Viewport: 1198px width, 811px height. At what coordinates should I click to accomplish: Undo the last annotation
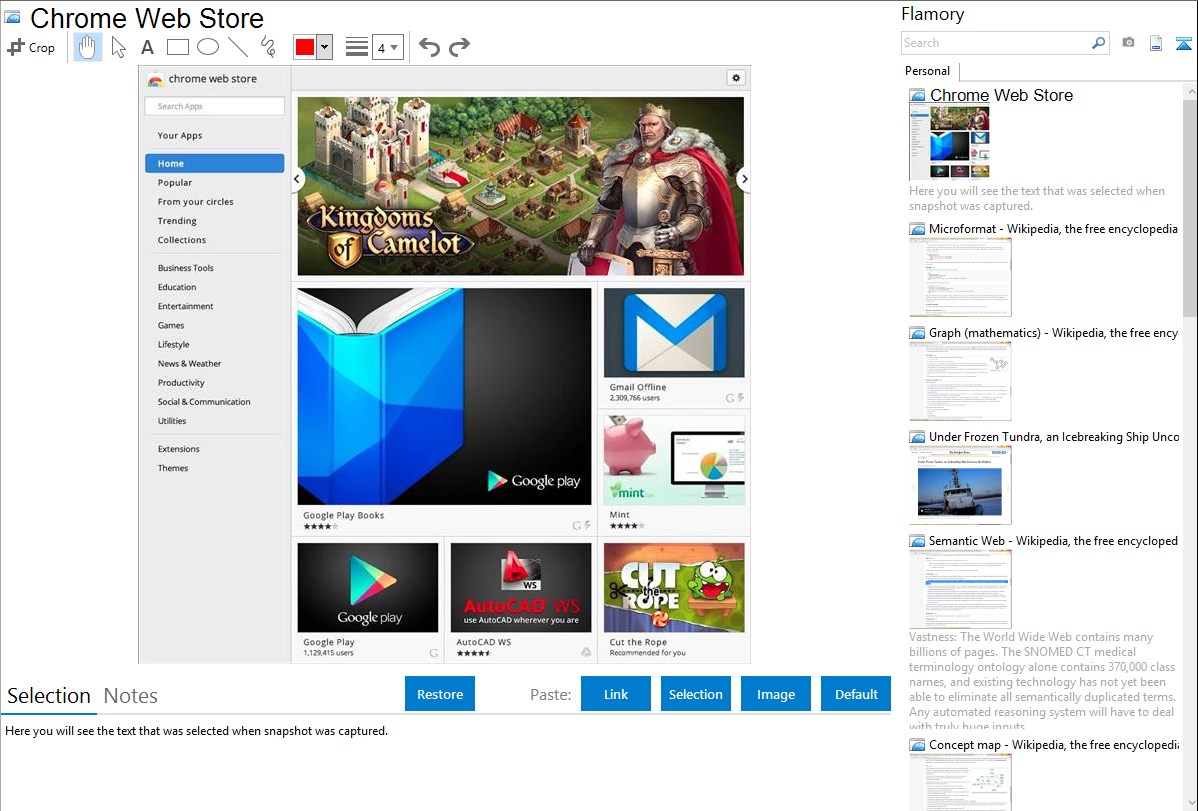click(429, 47)
